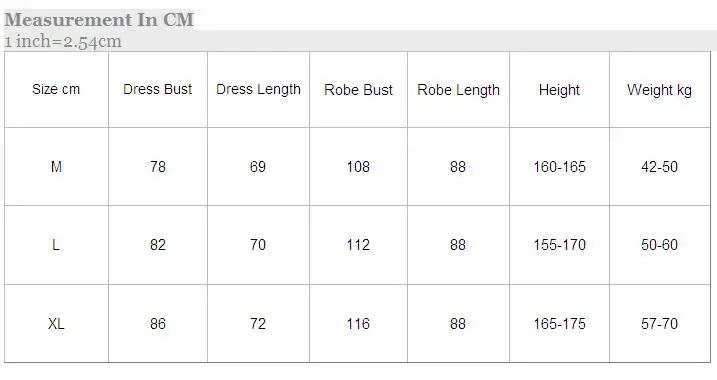Click the weight range 42-50
Viewport: 717px width, 380px height.
coord(659,167)
